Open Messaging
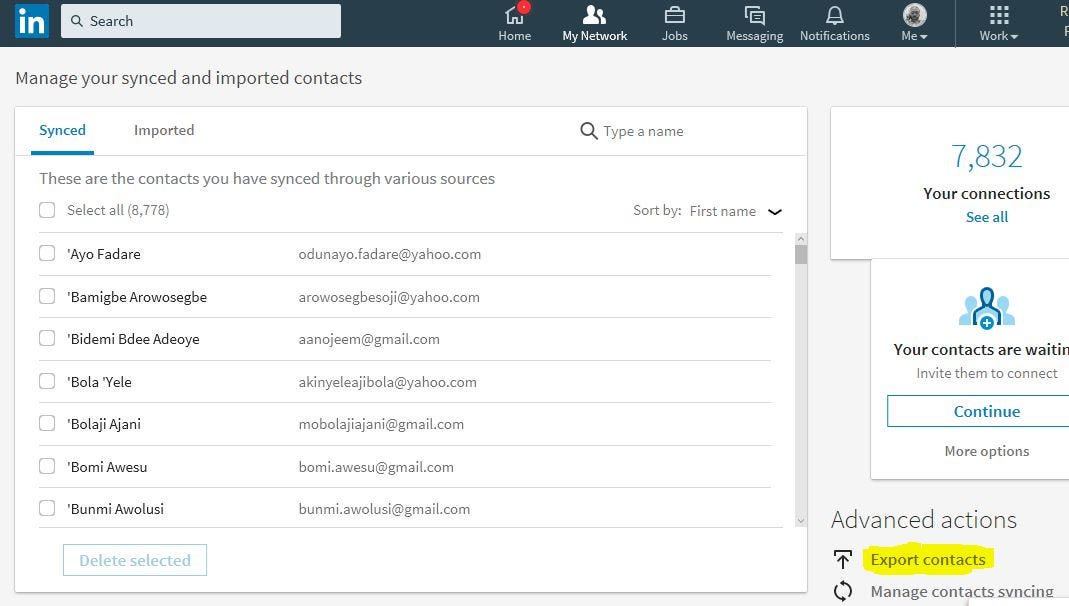The image size is (1069, 606). coord(754,22)
